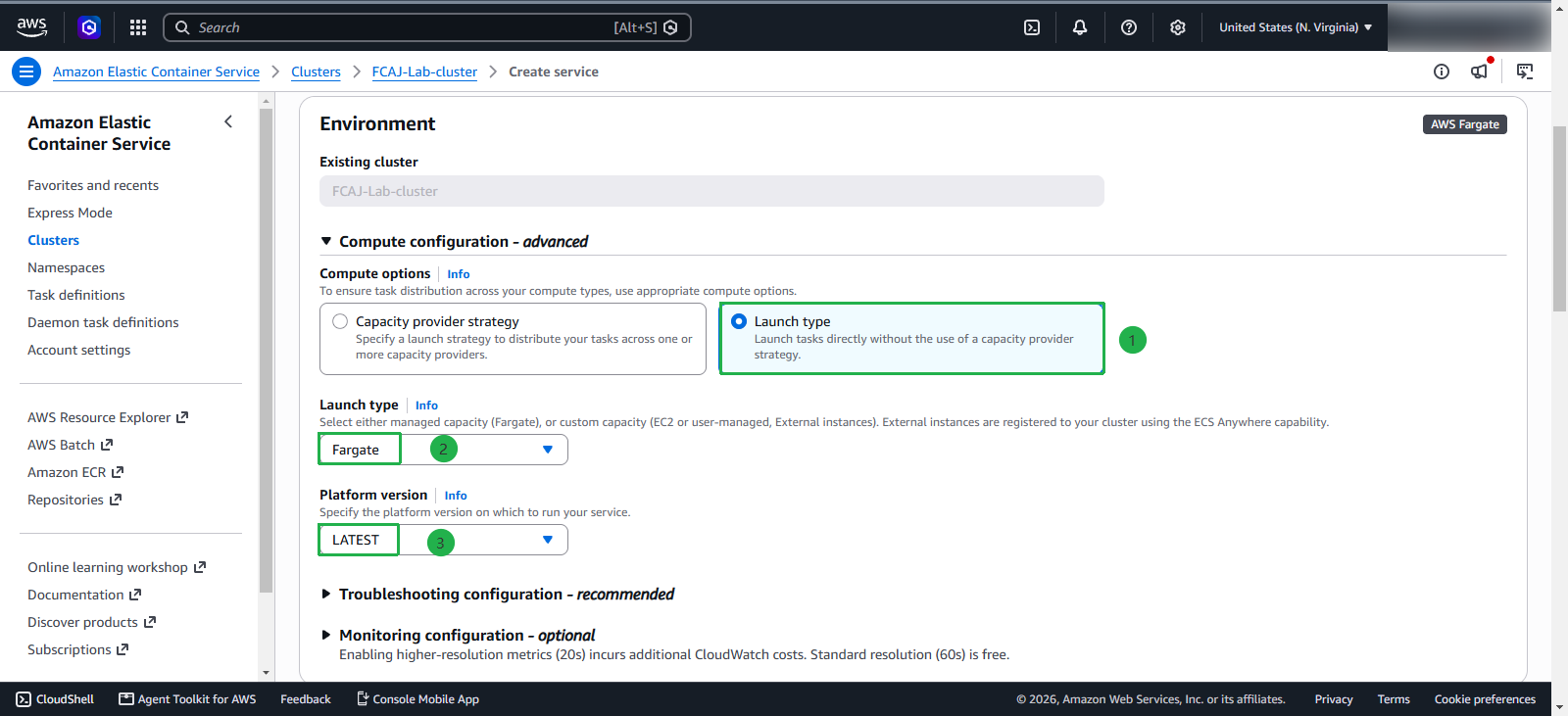Open Amazon ECR external link

coord(75,472)
